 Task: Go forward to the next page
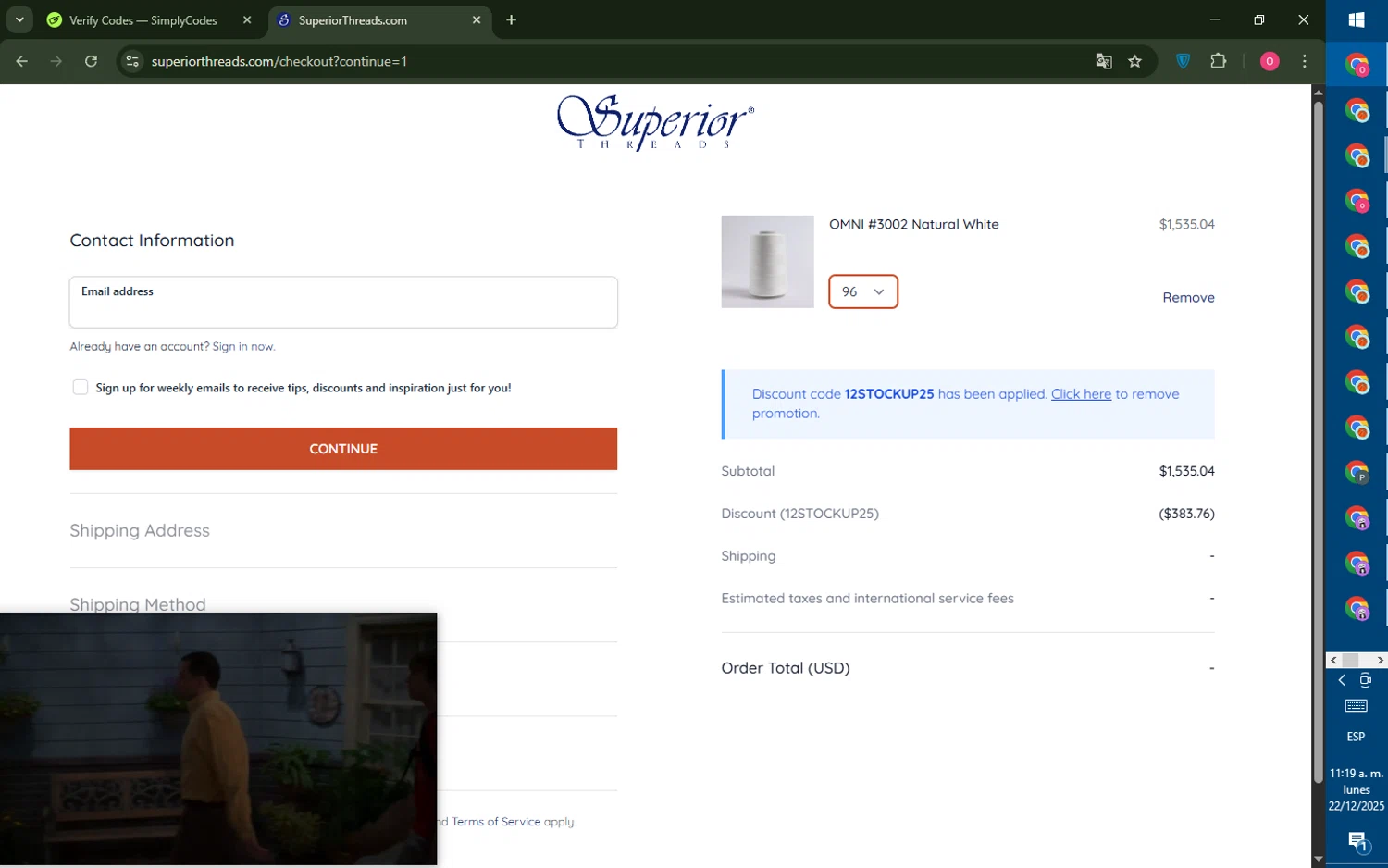56,61
